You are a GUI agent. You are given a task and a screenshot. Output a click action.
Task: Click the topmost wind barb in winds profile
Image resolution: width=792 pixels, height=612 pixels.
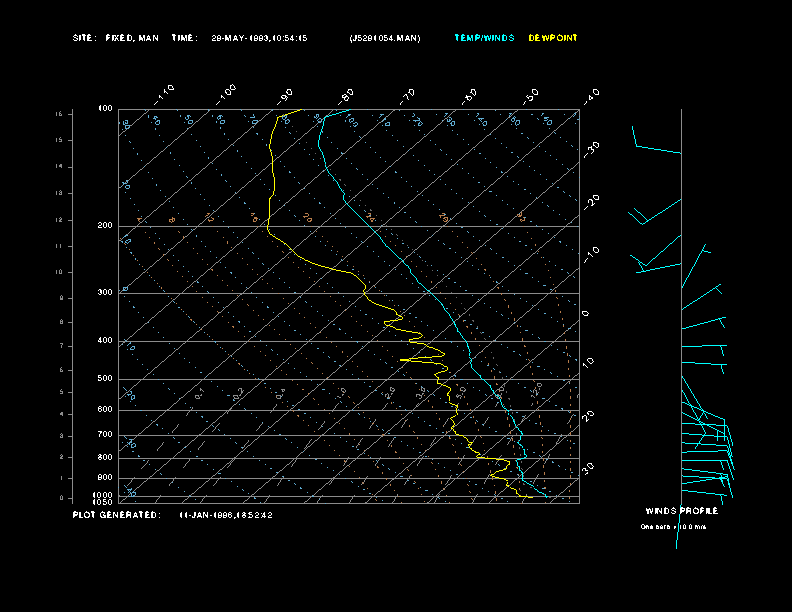[x=656, y=140]
